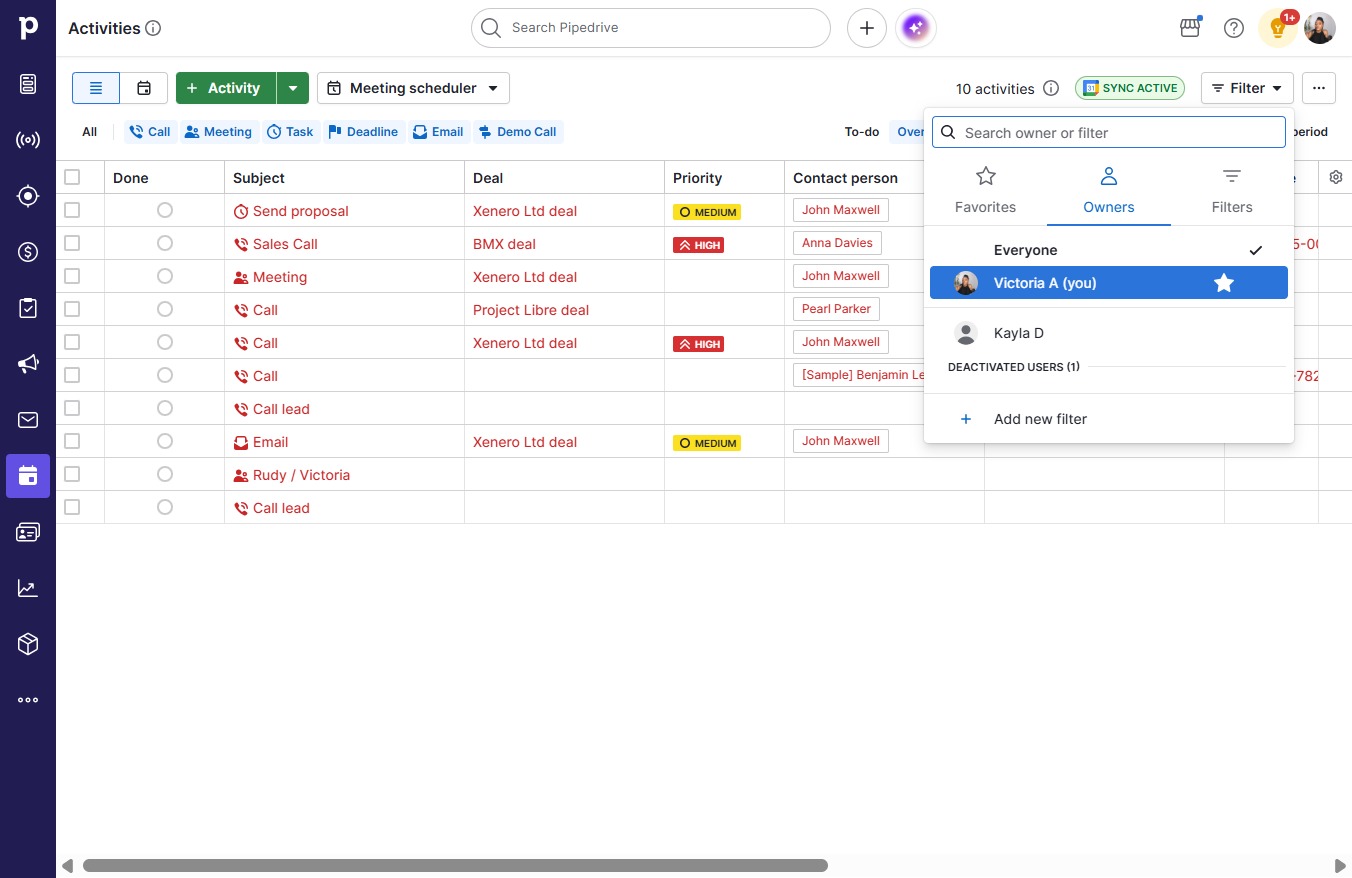Click the Search owner or filter field
The width and height of the screenshot is (1352, 878).
1109,132
